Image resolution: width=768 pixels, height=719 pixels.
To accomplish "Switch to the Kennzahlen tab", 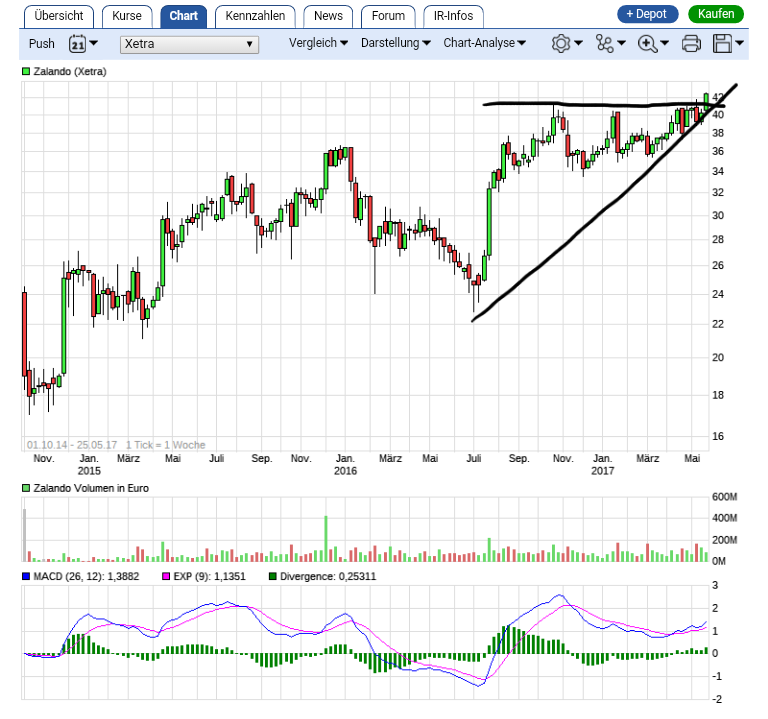I will click(255, 16).
